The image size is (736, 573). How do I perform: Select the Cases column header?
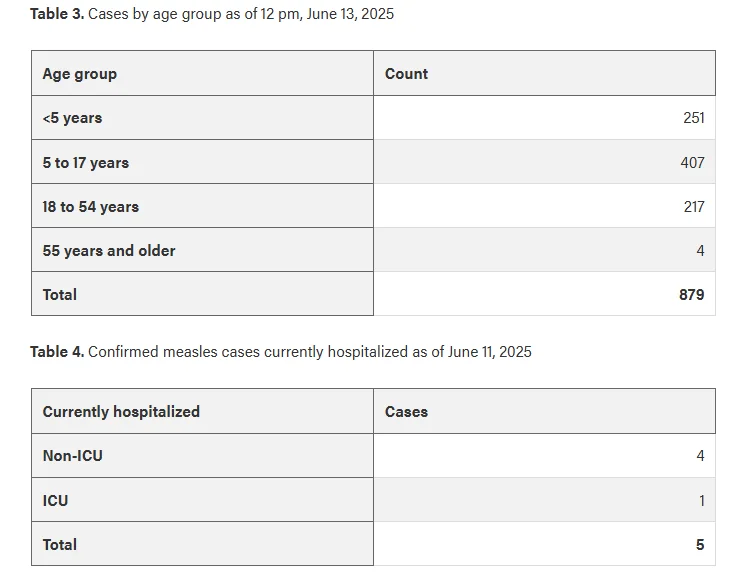click(x=544, y=411)
